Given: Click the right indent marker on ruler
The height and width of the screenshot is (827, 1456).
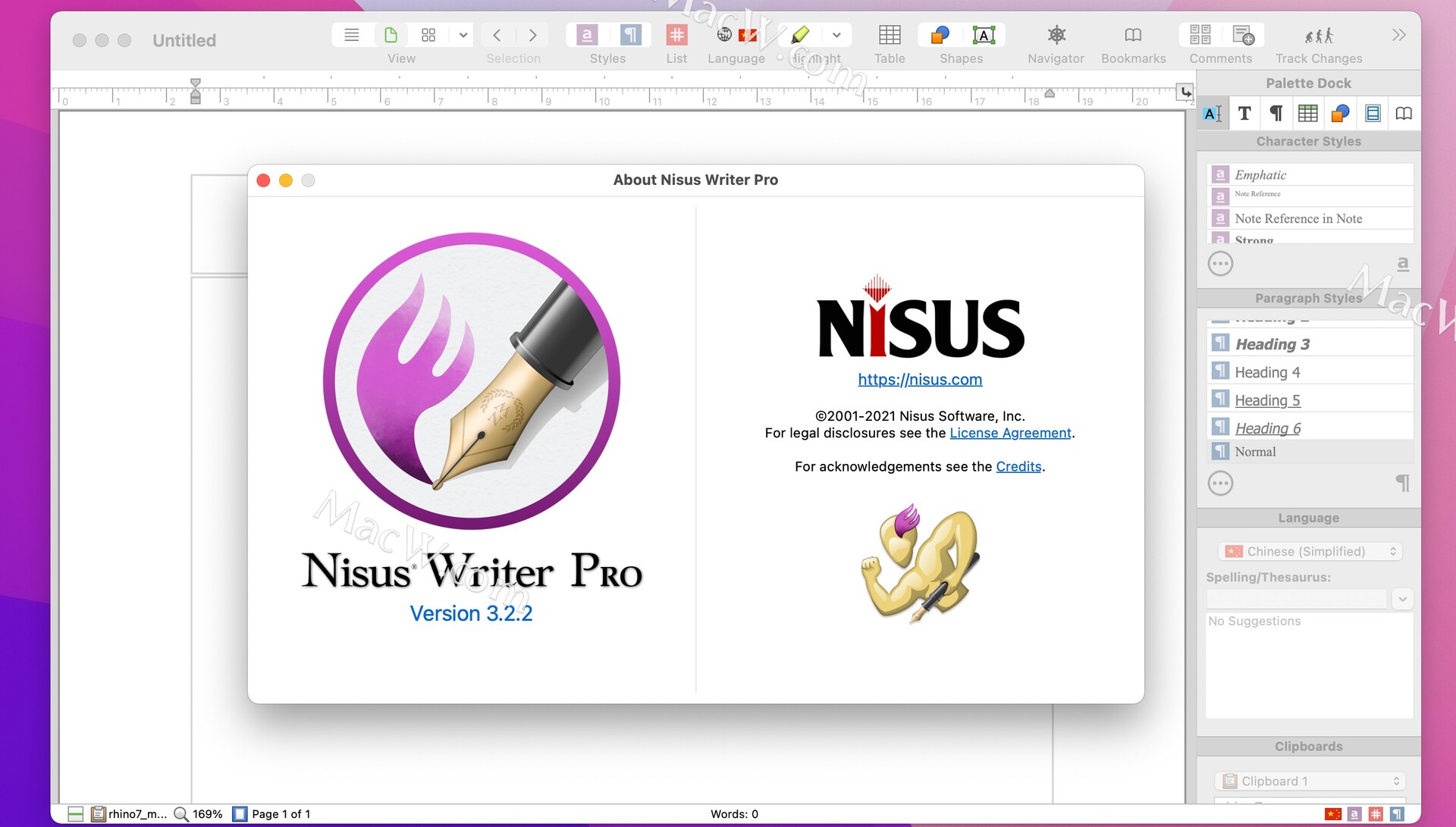Looking at the screenshot, I should pos(1050,93).
